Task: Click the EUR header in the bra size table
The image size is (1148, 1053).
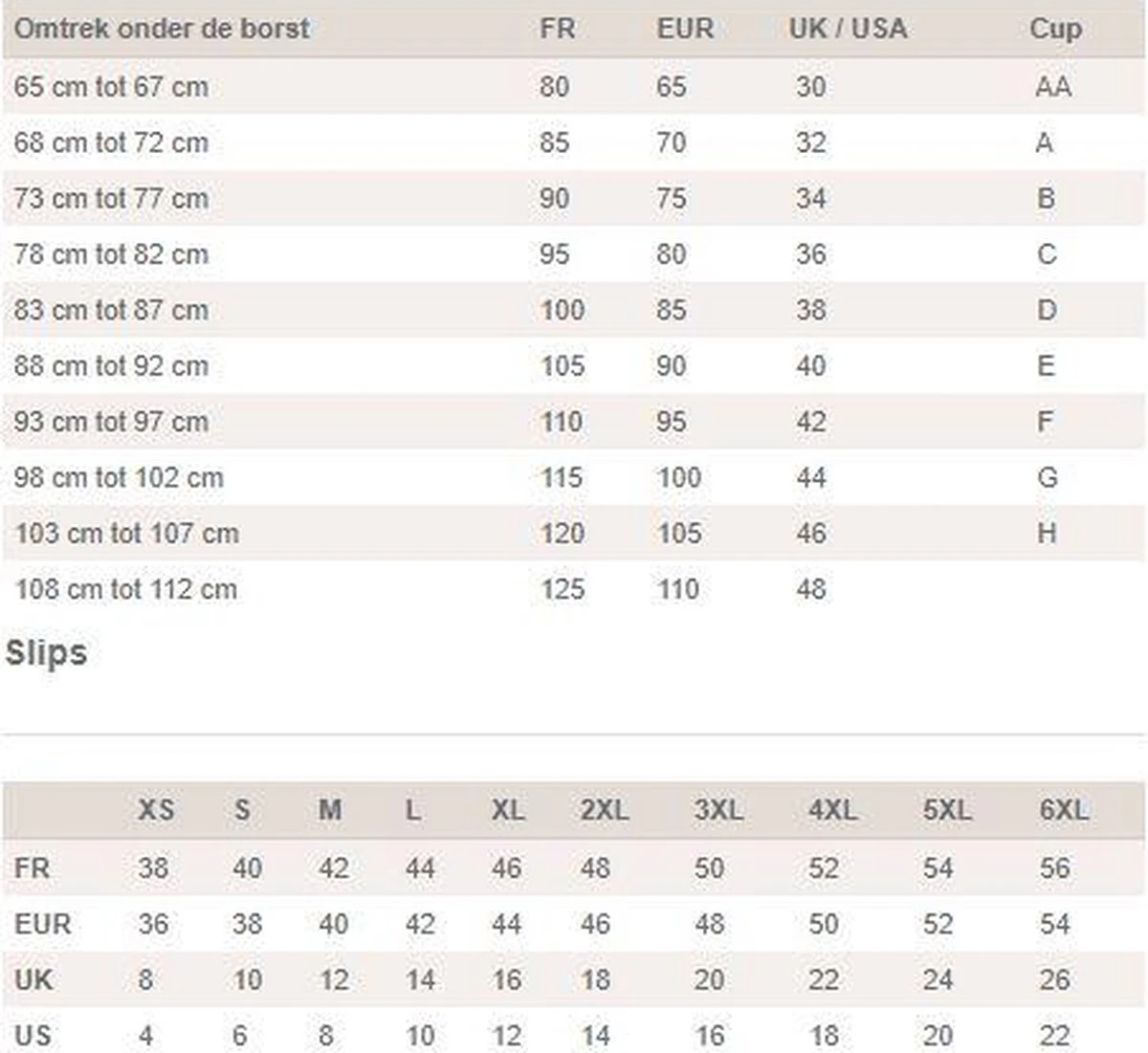Action: click(x=685, y=29)
